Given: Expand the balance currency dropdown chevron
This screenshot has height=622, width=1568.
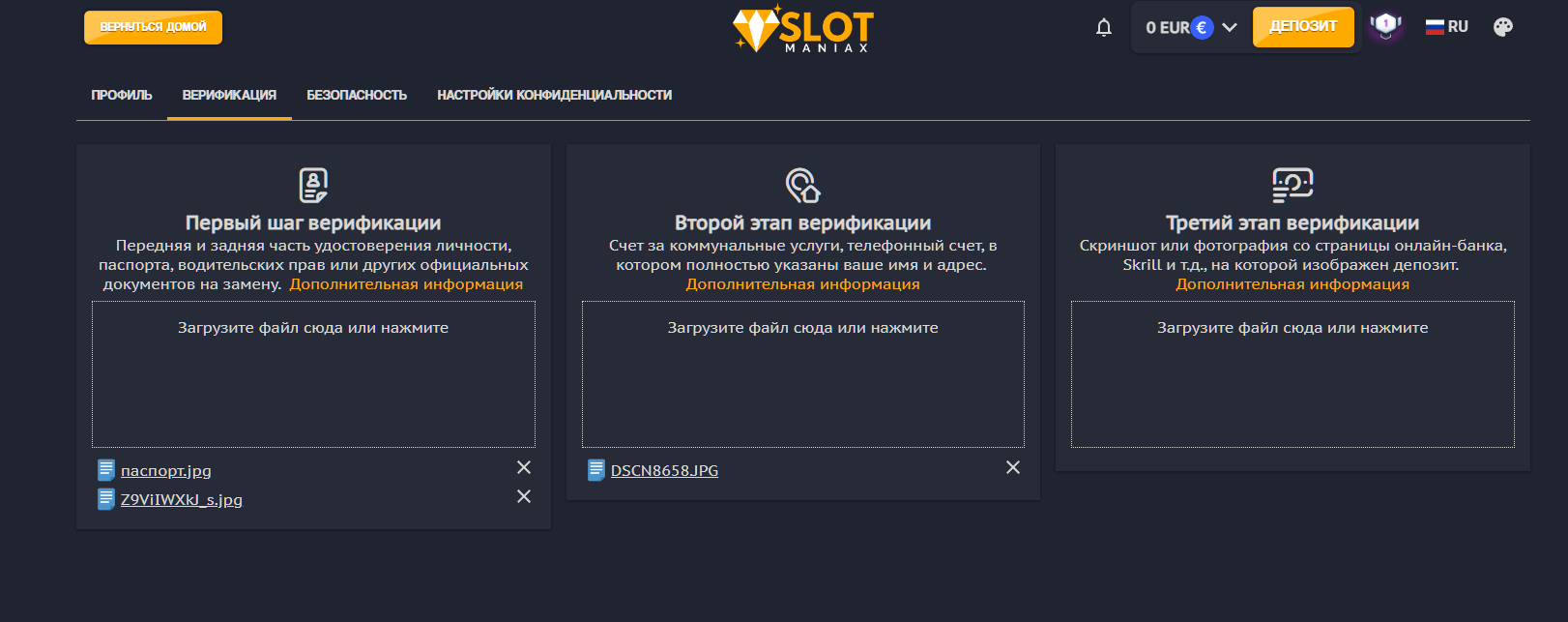Looking at the screenshot, I should [1230, 27].
